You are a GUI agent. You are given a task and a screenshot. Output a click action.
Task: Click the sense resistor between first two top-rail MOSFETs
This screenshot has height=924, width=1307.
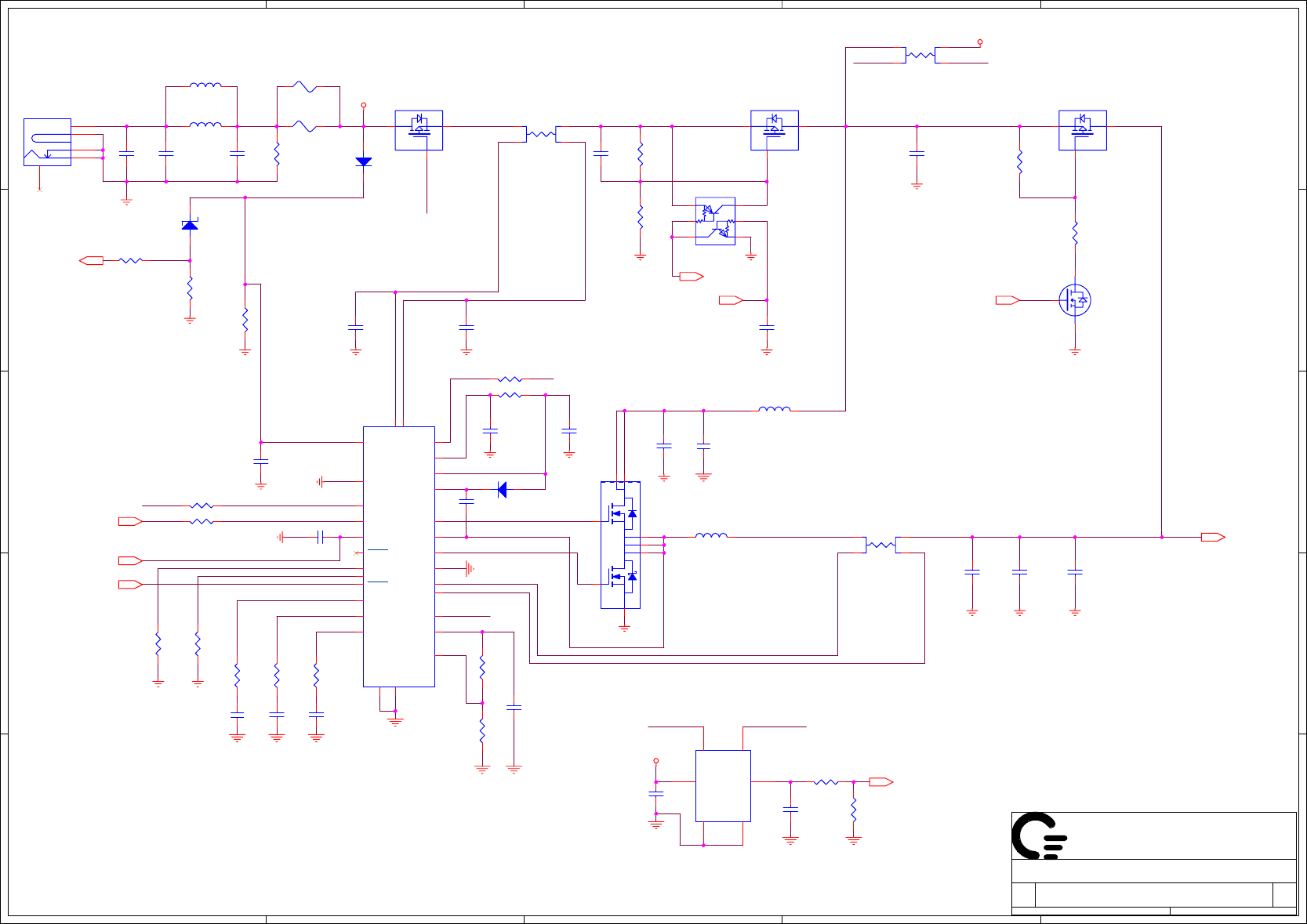click(541, 134)
